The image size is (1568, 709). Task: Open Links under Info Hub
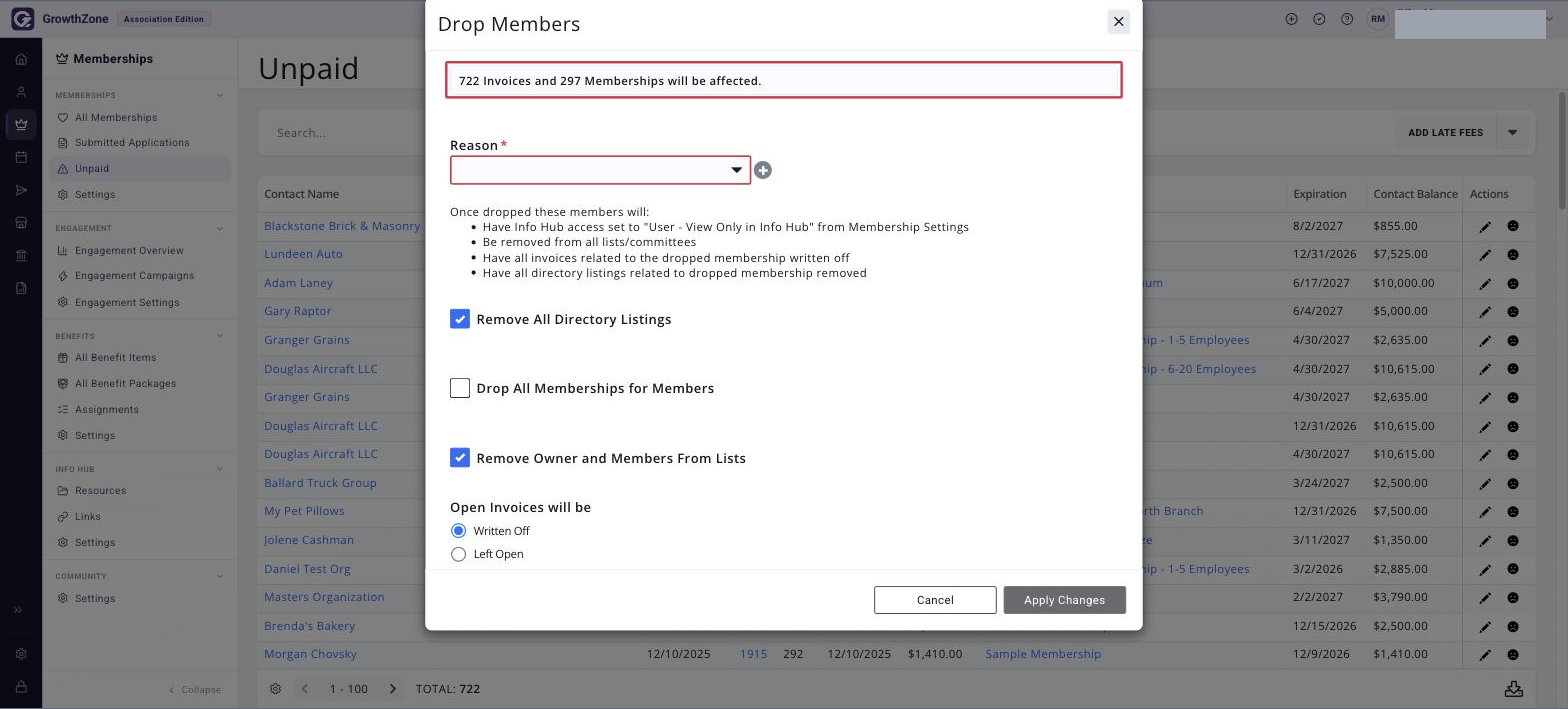coord(88,517)
